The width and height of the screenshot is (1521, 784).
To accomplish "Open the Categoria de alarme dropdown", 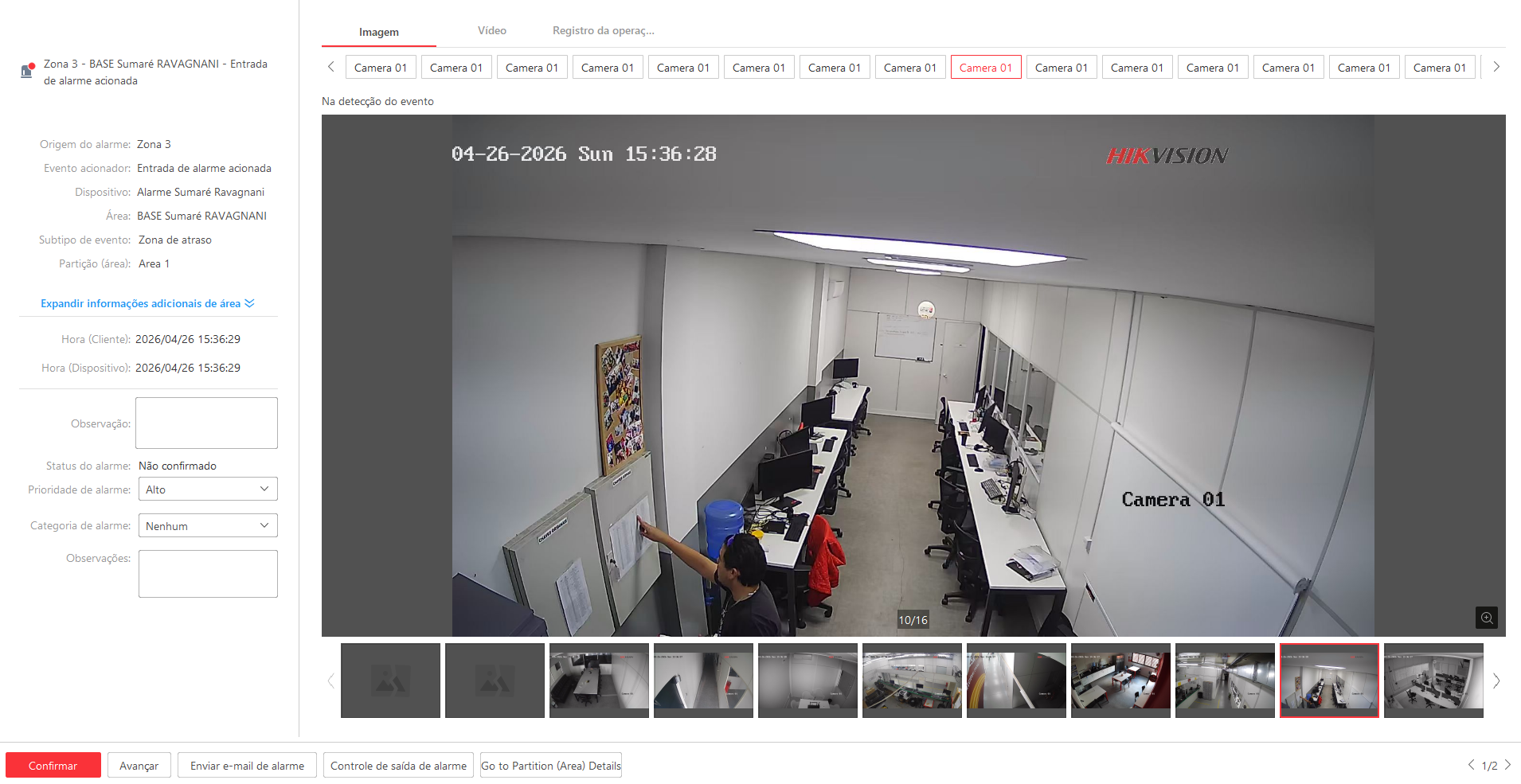I will (x=208, y=526).
